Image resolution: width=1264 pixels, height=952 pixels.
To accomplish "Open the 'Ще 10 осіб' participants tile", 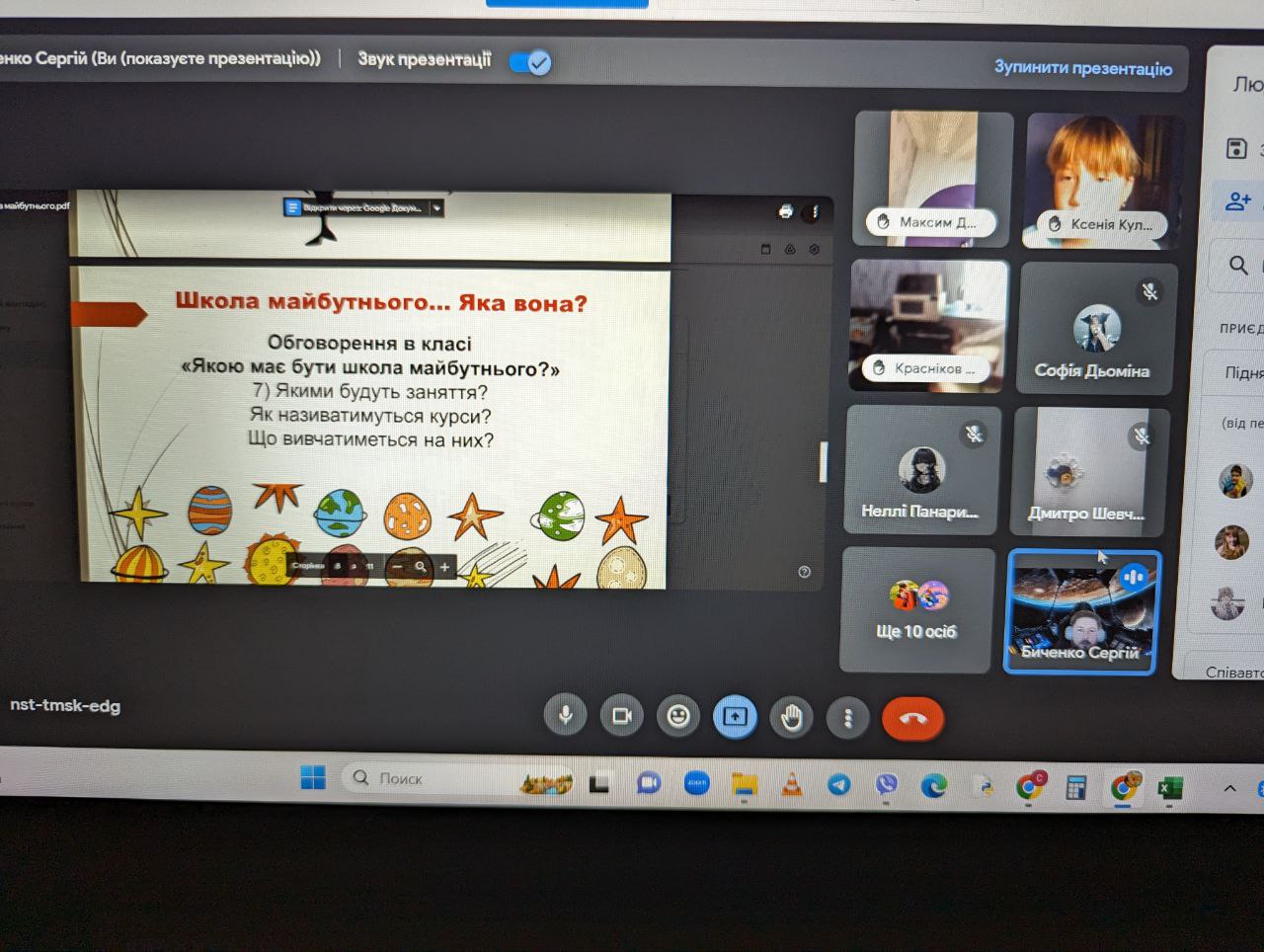I will click(915, 610).
